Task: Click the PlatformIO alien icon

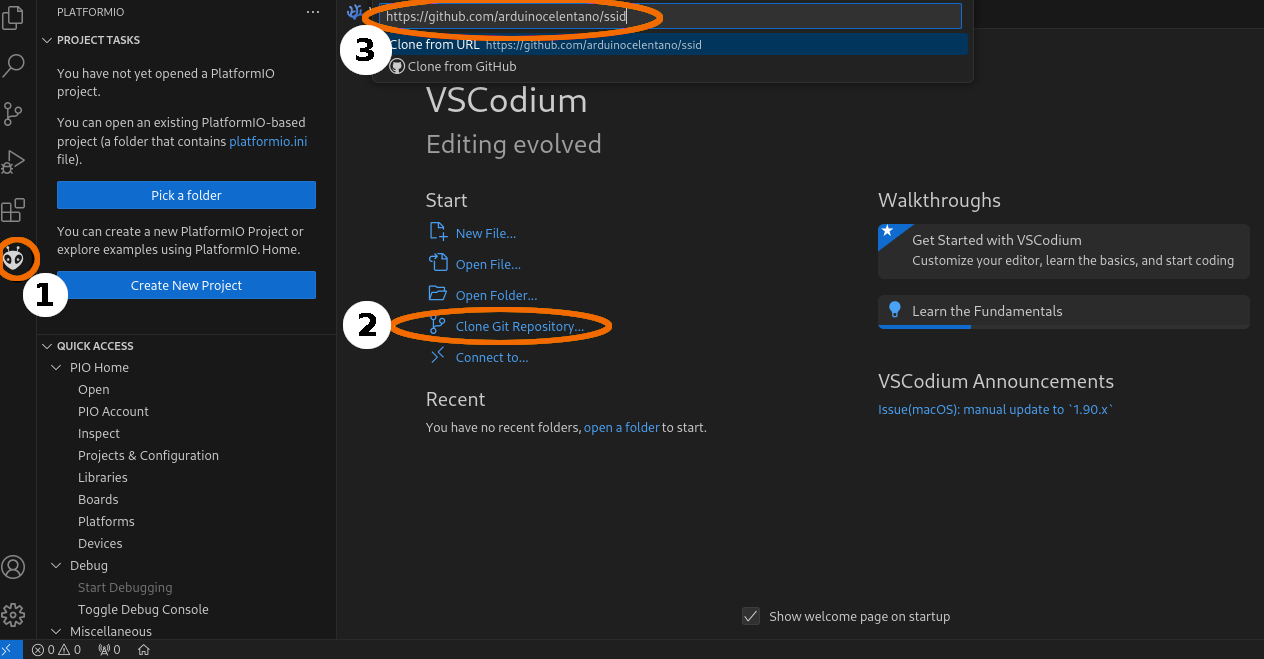Action: (x=14, y=260)
